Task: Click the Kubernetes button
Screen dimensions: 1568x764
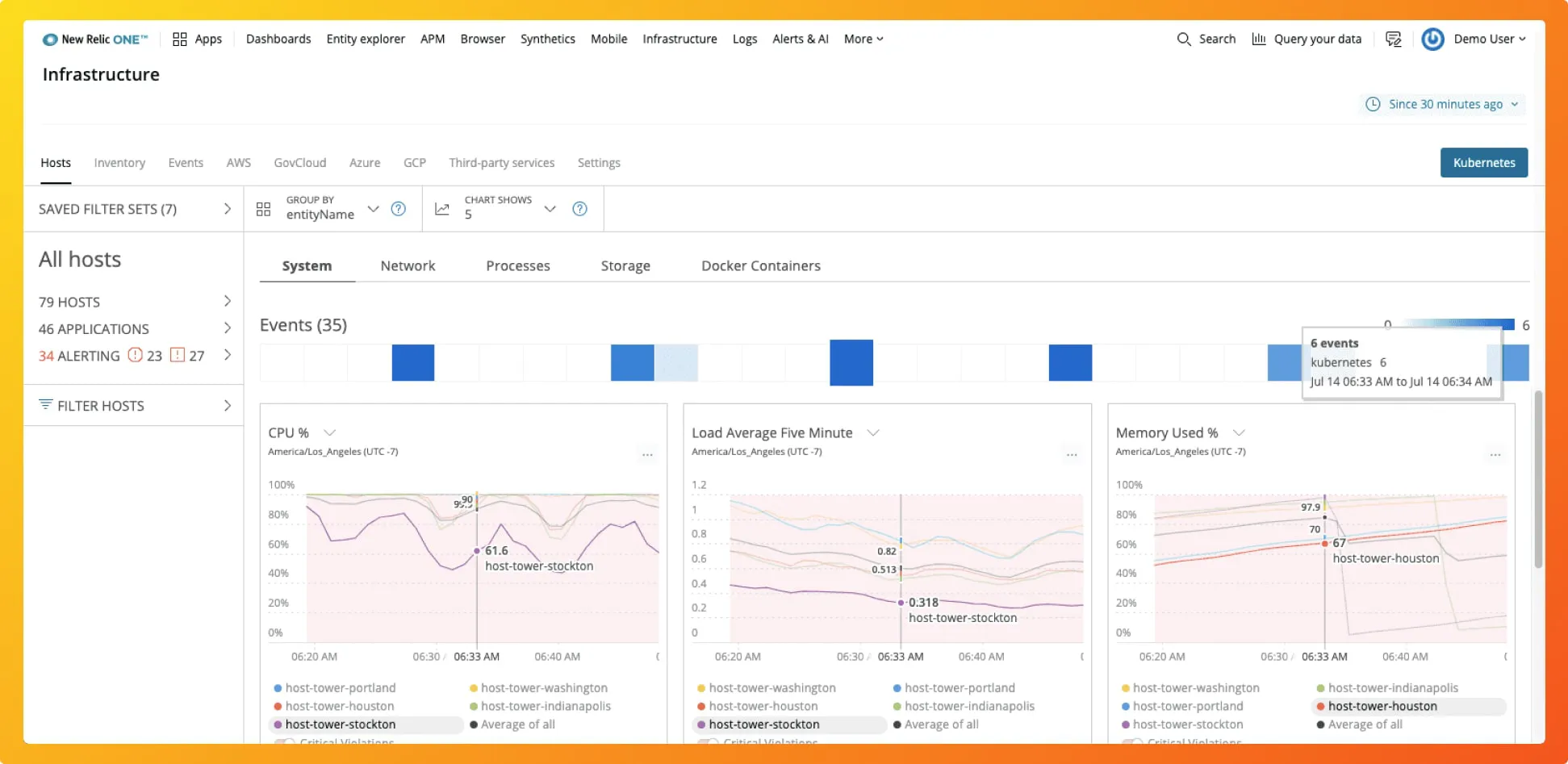Action: tap(1483, 162)
